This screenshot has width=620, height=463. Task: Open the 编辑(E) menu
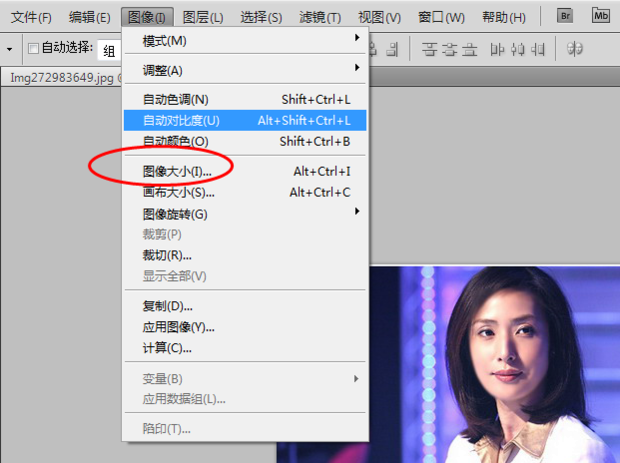pyautogui.click(x=89, y=17)
